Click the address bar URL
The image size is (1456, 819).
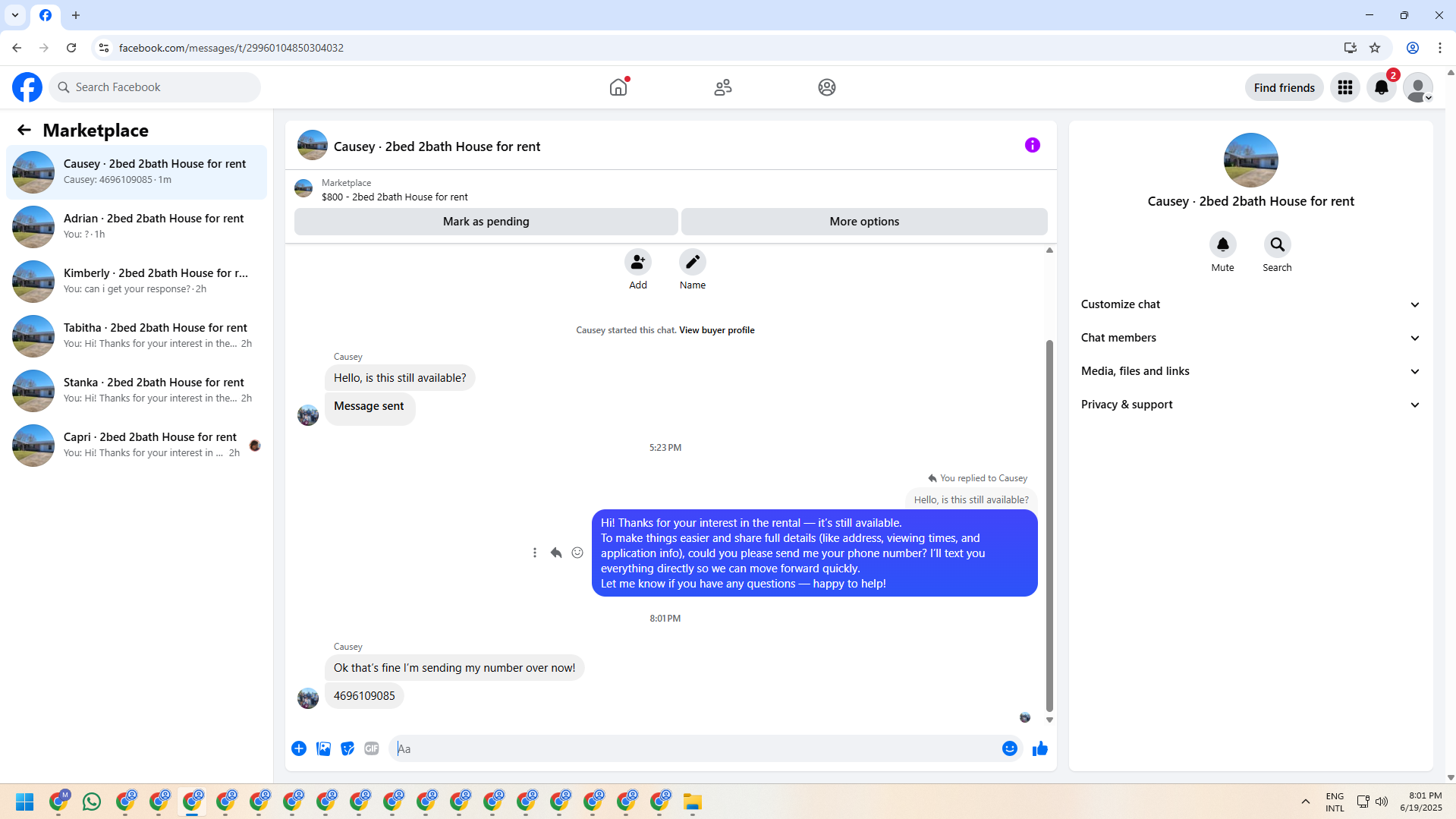coord(231,48)
